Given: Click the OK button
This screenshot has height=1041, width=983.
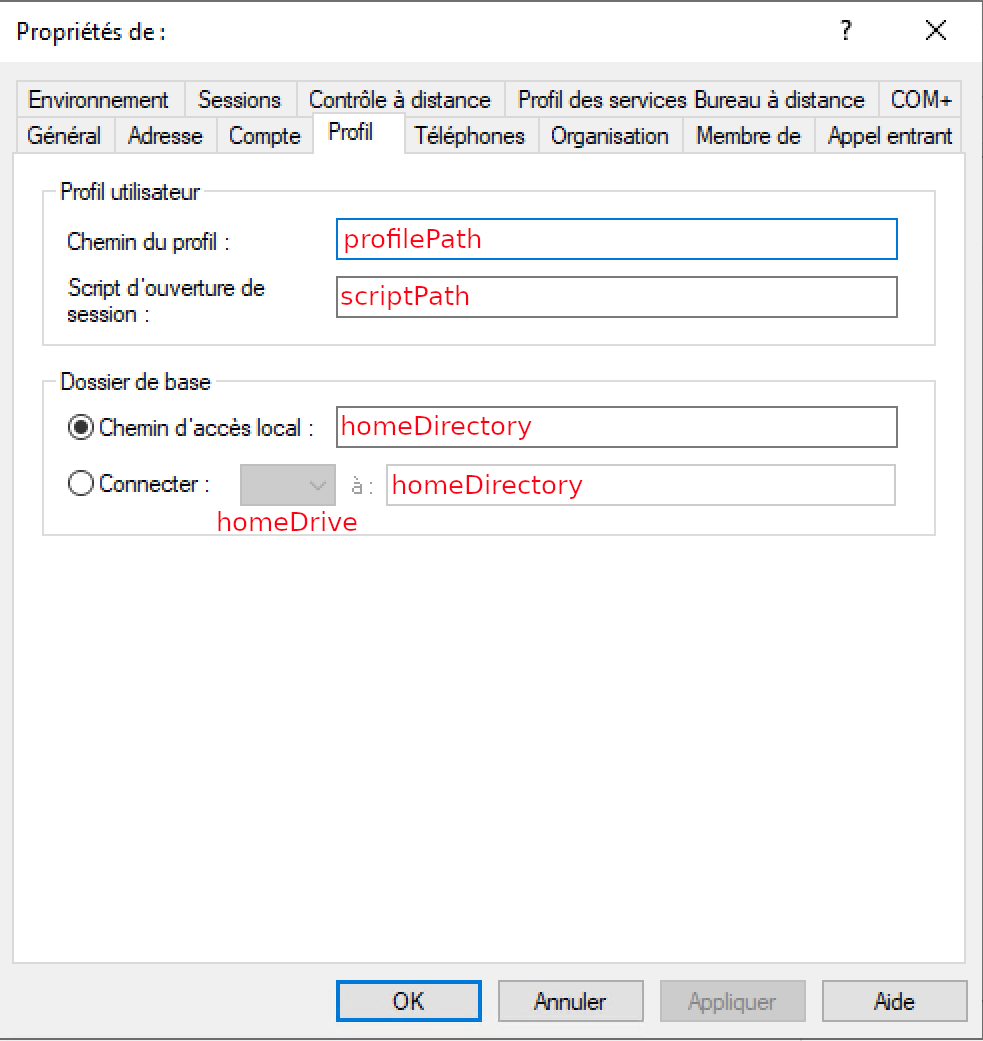Looking at the screenshot, I should [x=408, y=1001].
